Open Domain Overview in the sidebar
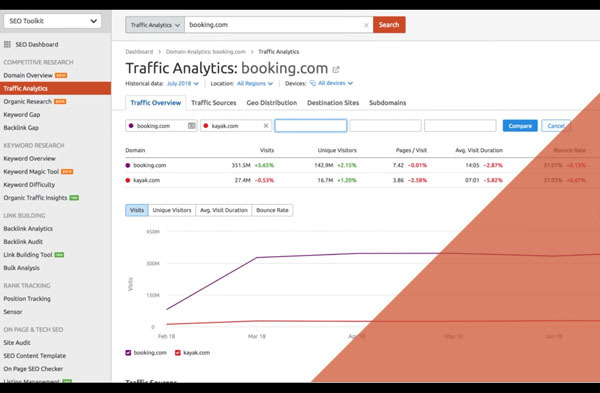The height and width of the screenshot is (393, 600). pyautogui.click(x=28, y=75)
